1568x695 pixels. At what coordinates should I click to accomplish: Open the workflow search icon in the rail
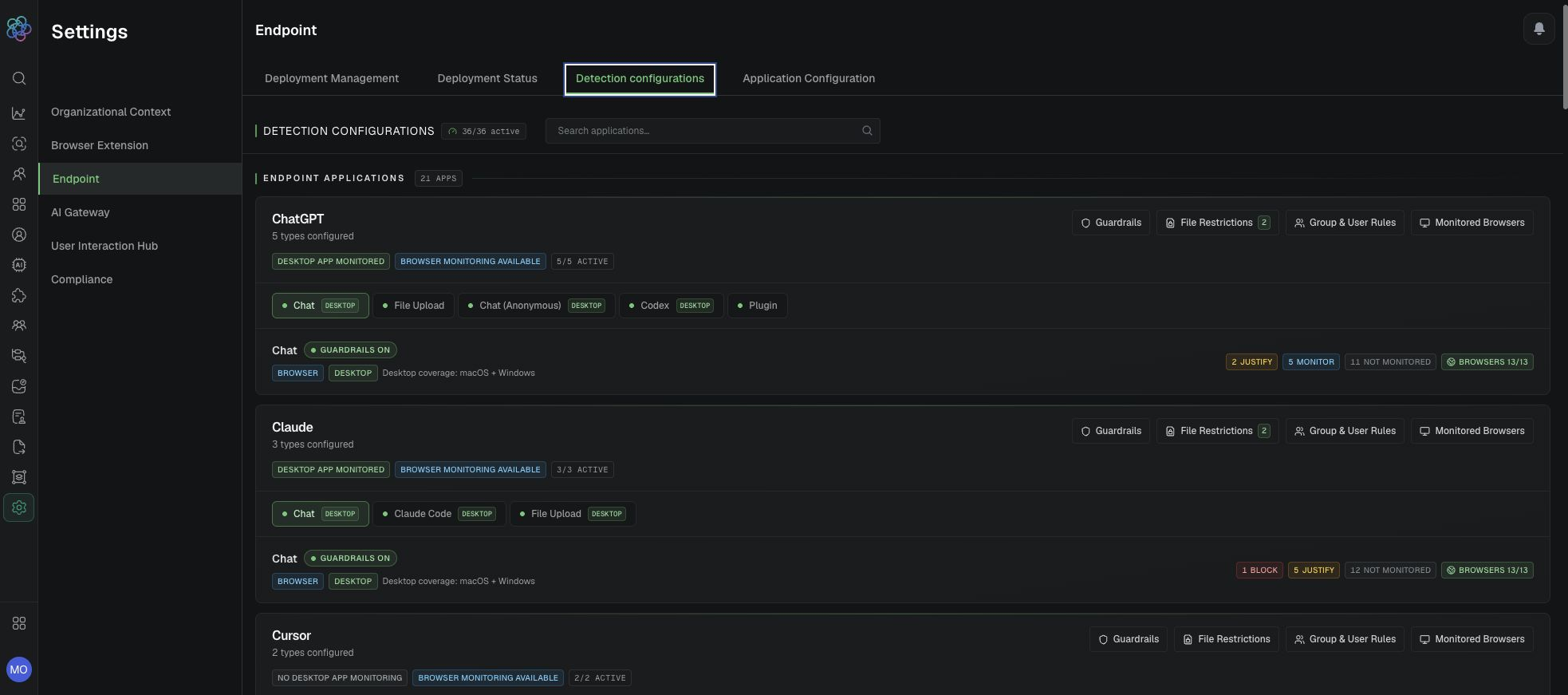(x=19, y=356)
